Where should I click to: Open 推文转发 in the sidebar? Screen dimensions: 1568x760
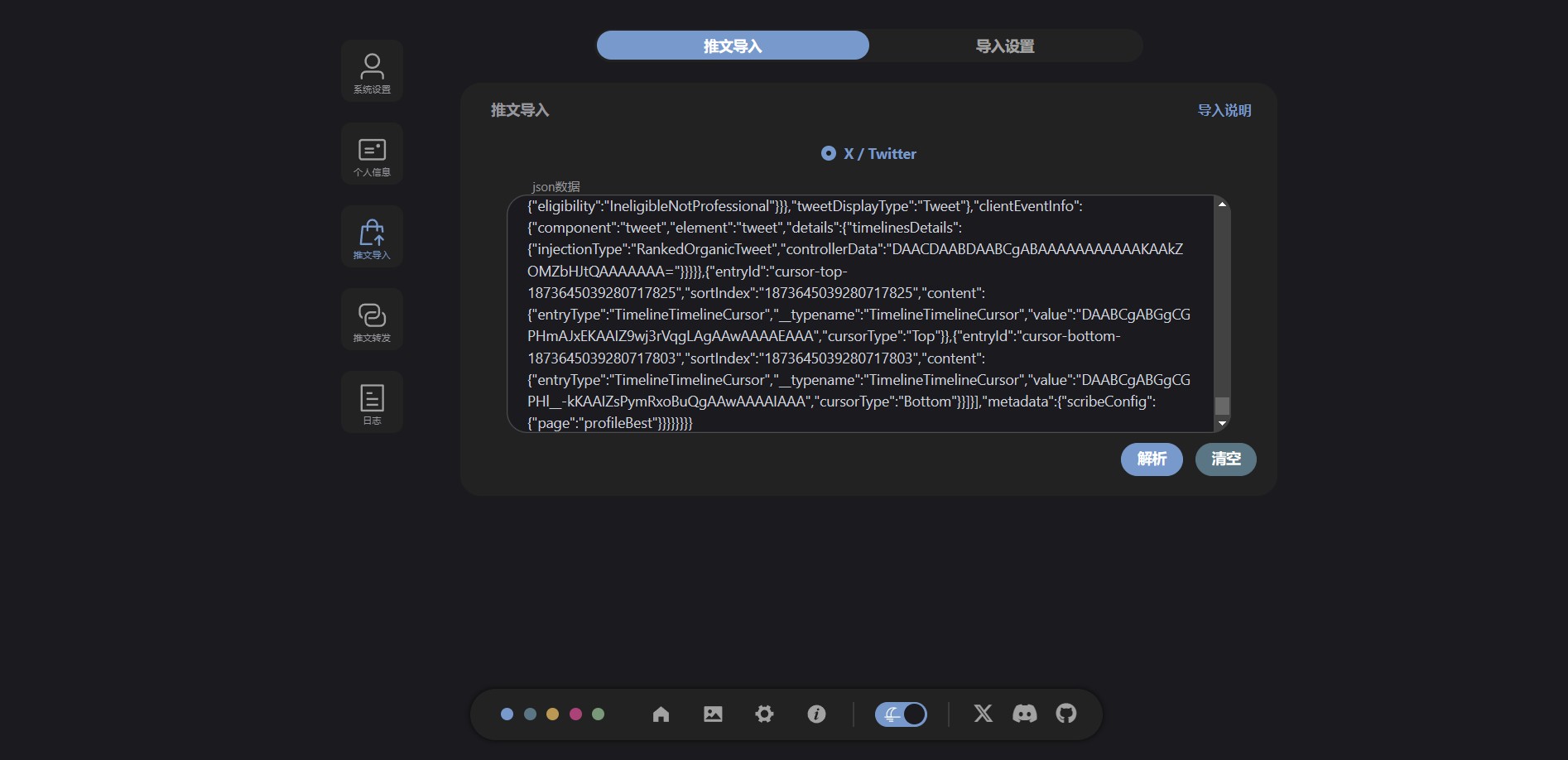click(372, 320)
